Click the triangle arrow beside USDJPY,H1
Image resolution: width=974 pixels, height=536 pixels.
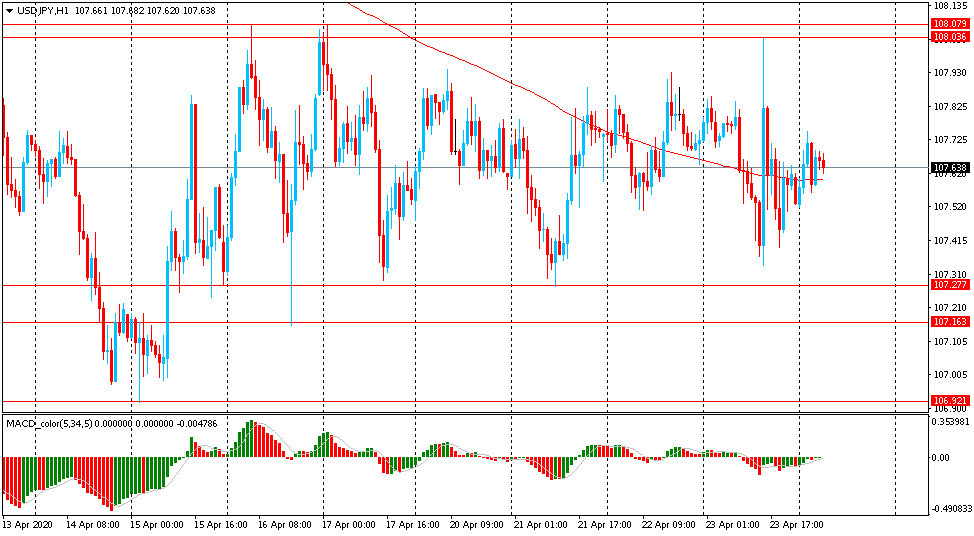coord(9,11)
